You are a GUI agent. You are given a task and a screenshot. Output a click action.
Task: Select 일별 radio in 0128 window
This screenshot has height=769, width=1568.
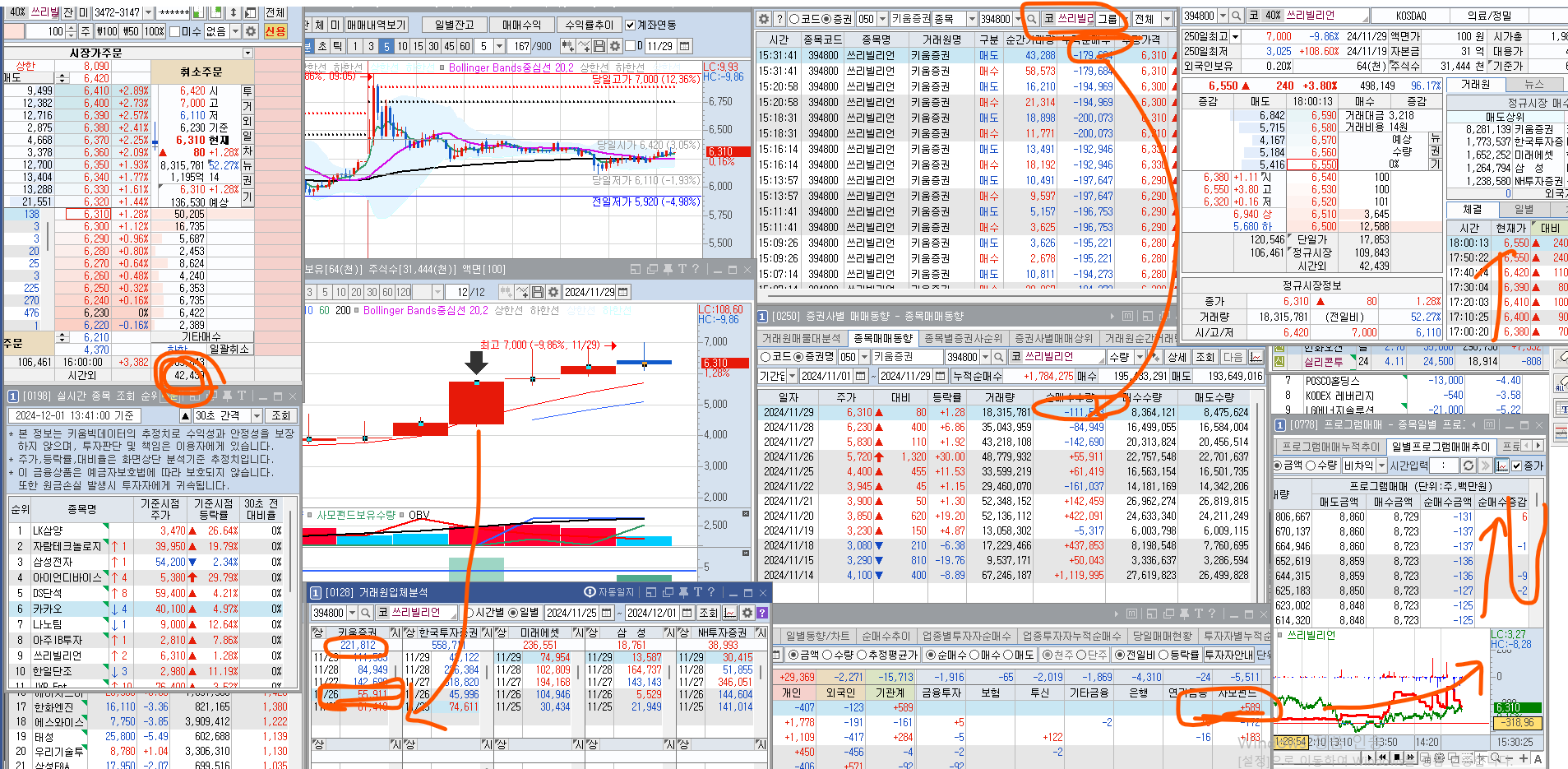[x=514, y=613]
